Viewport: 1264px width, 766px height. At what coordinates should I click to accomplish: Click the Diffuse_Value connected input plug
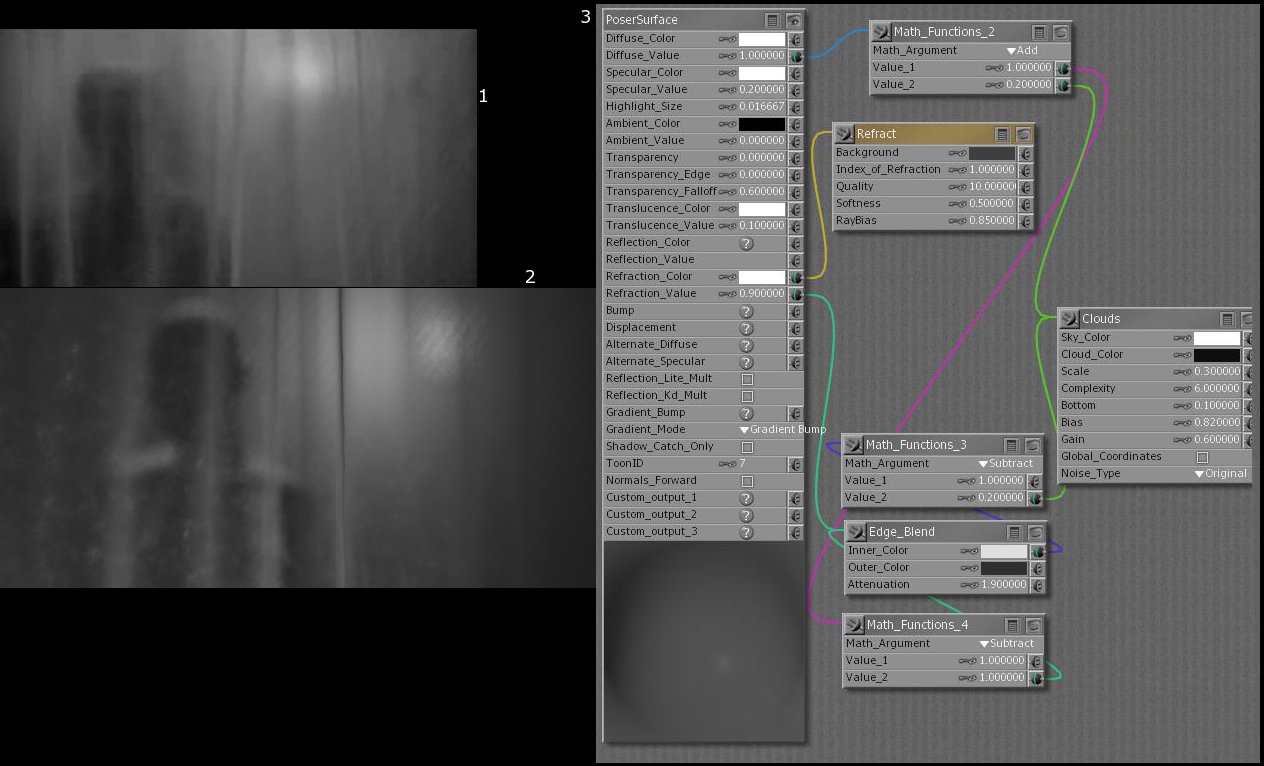tap(796, 56)
